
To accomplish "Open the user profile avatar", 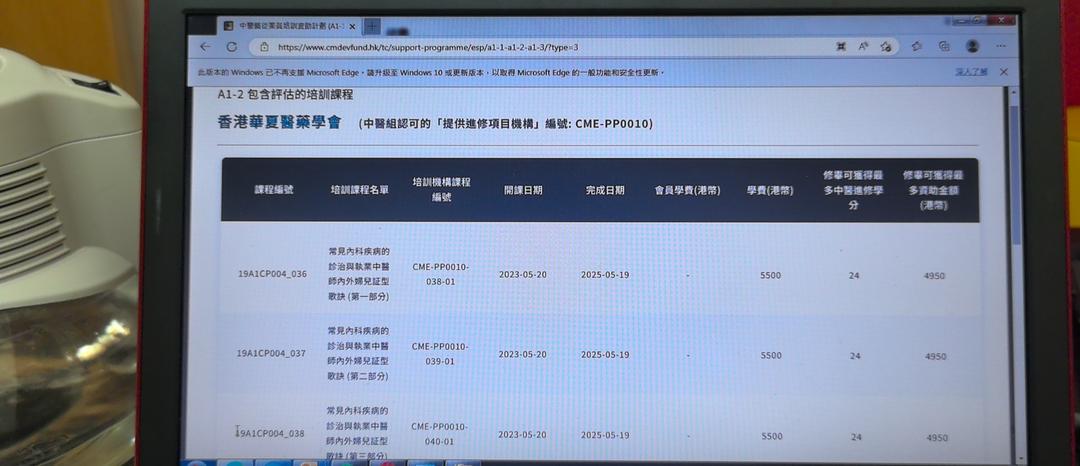I will coord(972,46).
